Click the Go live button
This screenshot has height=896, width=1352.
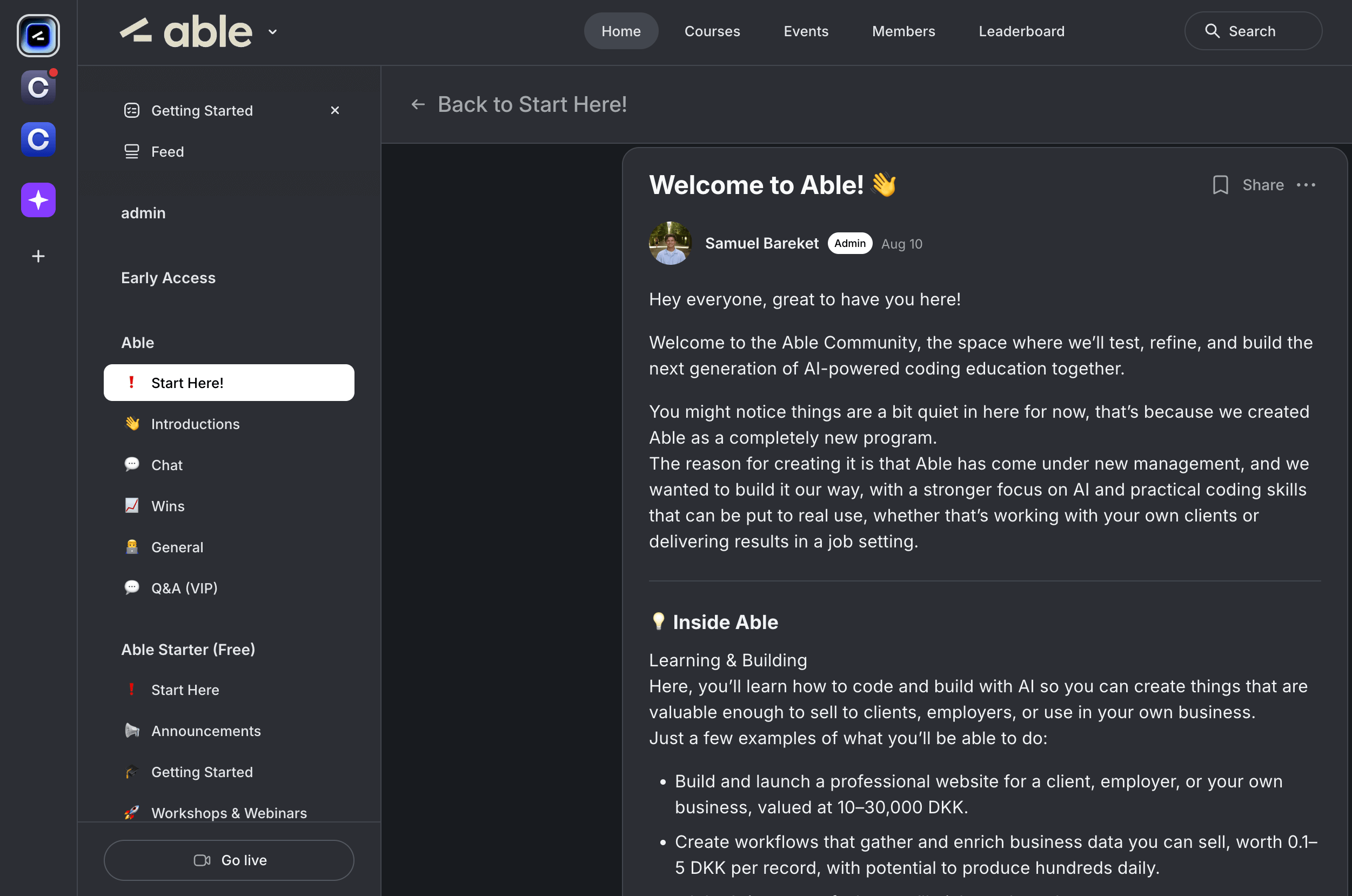pos(229,859)
